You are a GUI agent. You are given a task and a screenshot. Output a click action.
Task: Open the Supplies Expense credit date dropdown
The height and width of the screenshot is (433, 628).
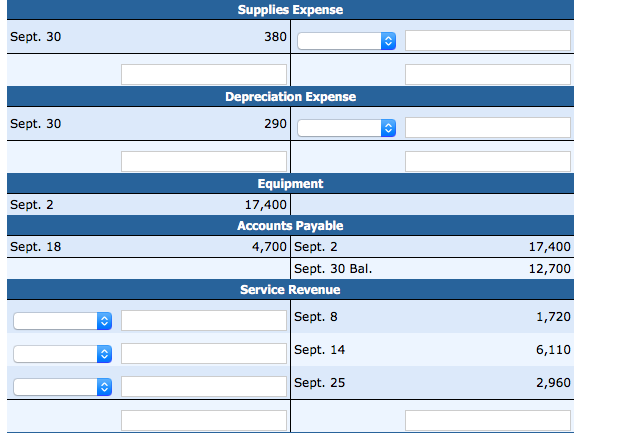point(347,41)
